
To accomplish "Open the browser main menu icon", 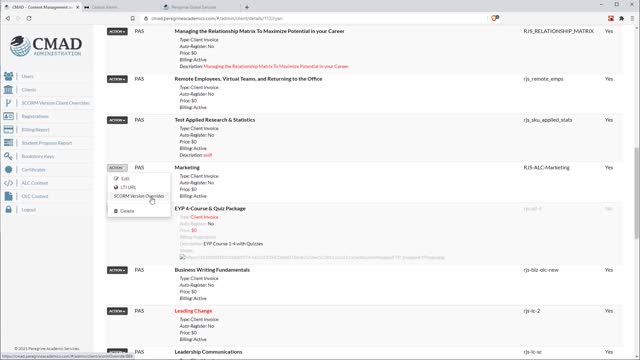I will pyautogui.click(x=632, y=18).
